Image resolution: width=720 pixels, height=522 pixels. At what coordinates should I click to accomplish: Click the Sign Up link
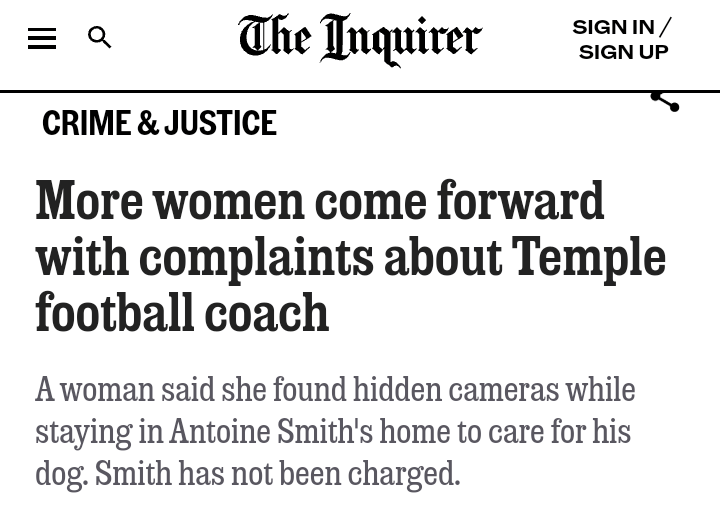point(623,52)
